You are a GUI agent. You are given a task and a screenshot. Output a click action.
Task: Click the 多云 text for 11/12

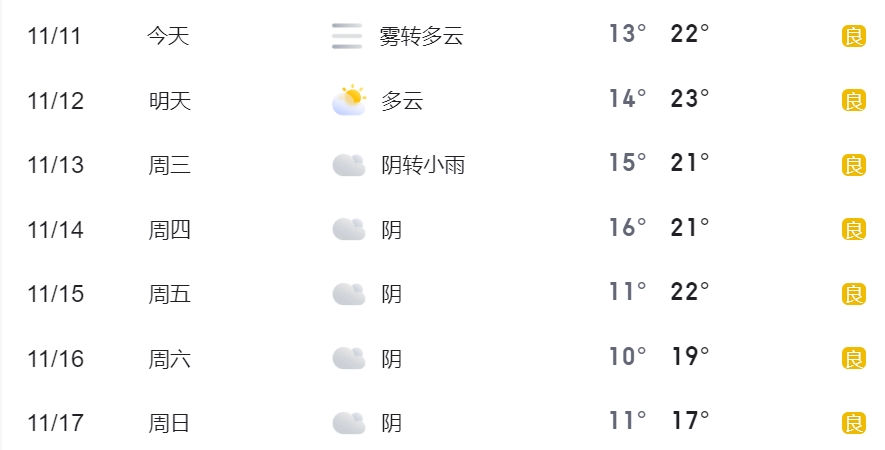pyautogui.click(x=402, y=101)
